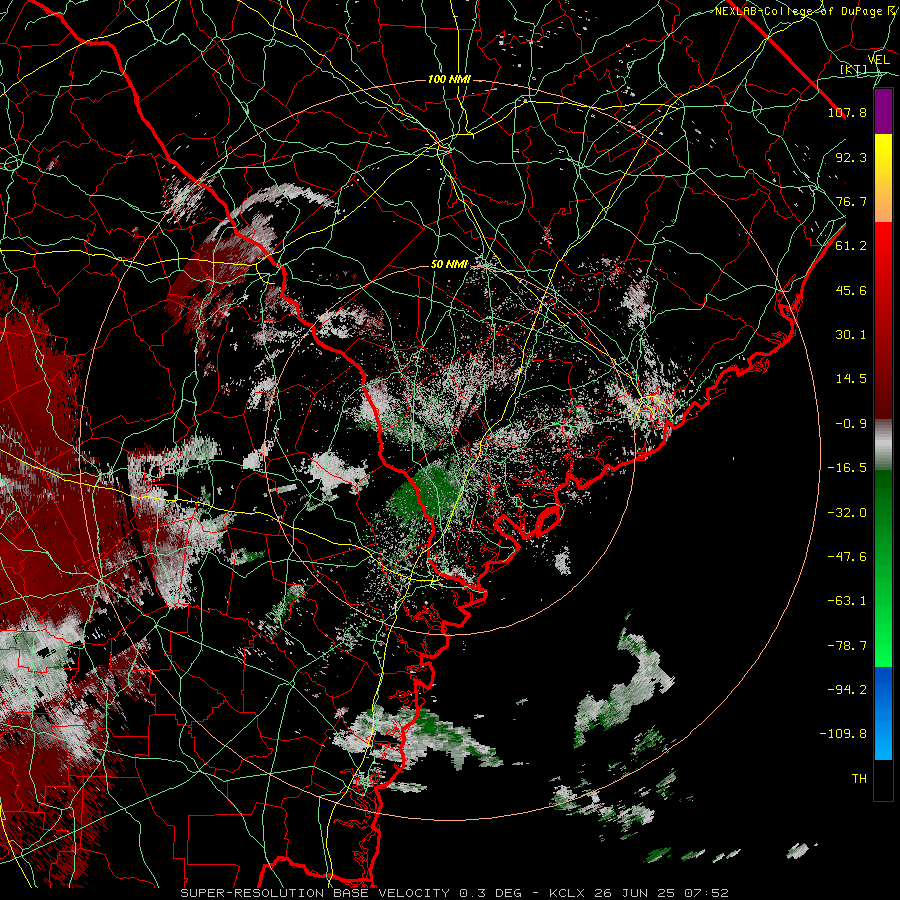
Task: Click the Super-Resolution Base Velocity caption
Action: (455, 893)
